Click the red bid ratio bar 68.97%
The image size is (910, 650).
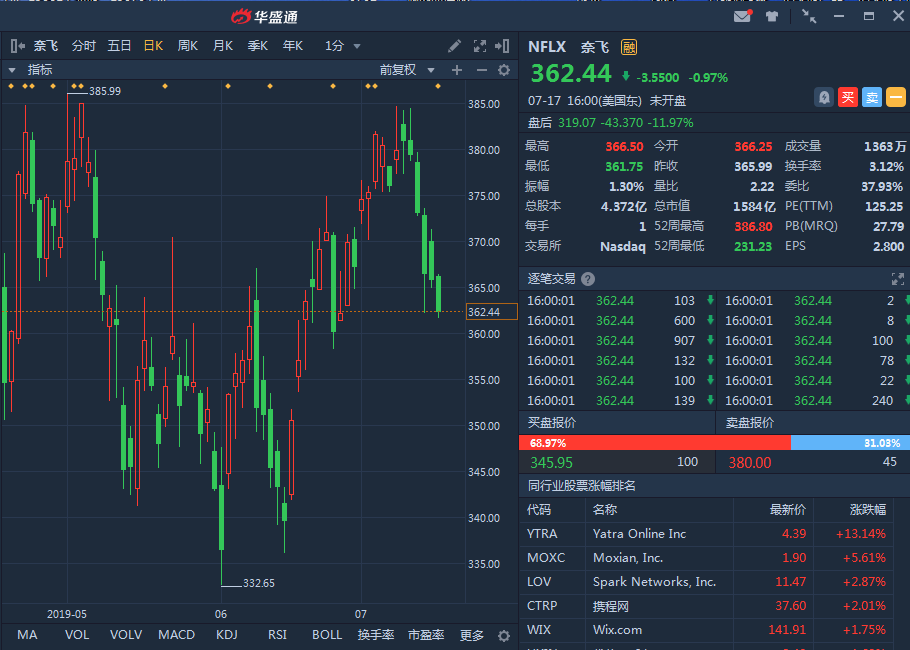pyautogui.click(x=654, y=442)
